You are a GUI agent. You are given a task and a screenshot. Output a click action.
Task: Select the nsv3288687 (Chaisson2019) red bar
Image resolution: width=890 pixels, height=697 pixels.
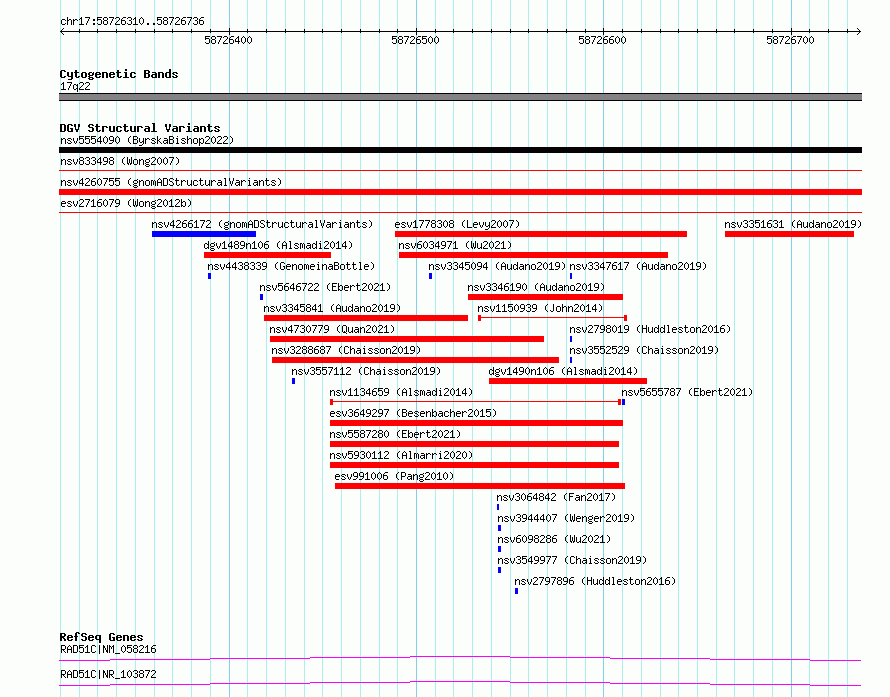(415, 360)
